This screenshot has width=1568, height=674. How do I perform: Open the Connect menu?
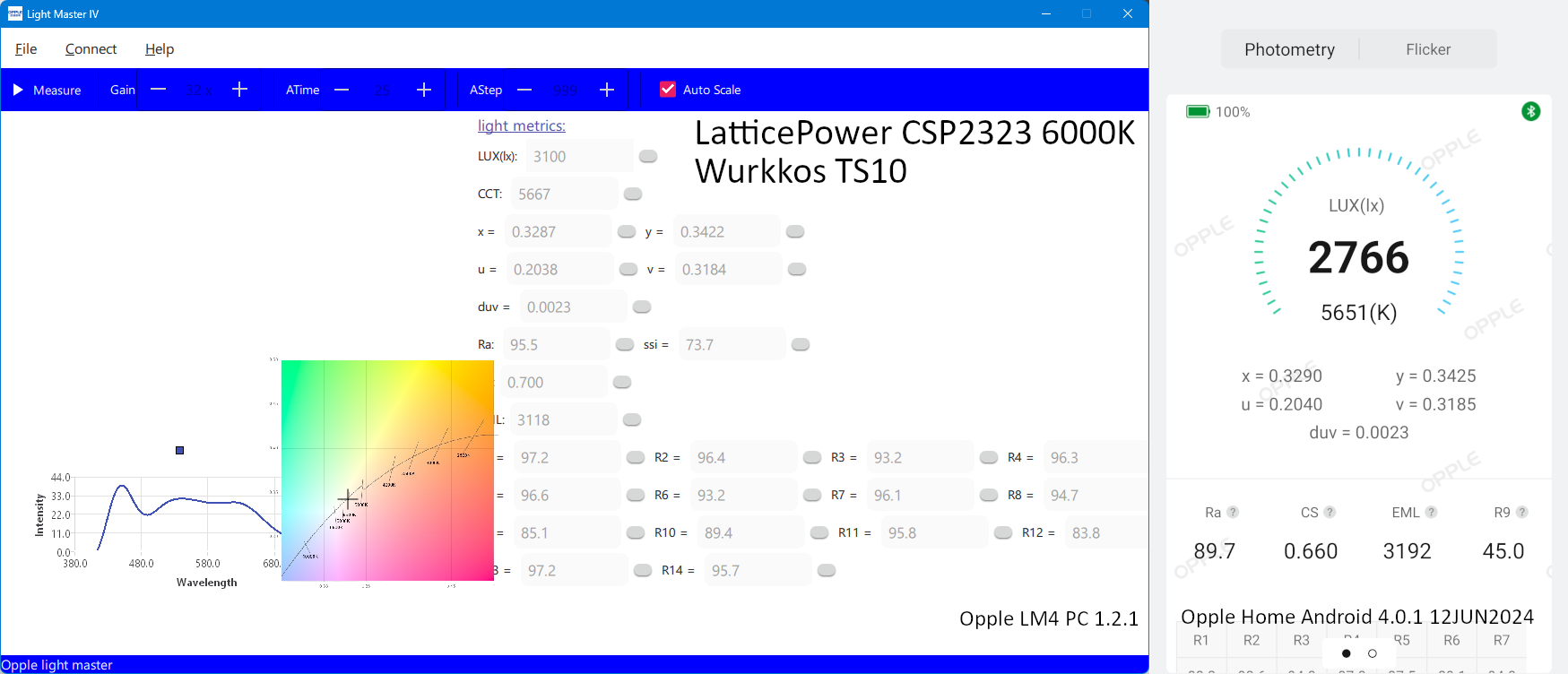[x=91, y=48]
